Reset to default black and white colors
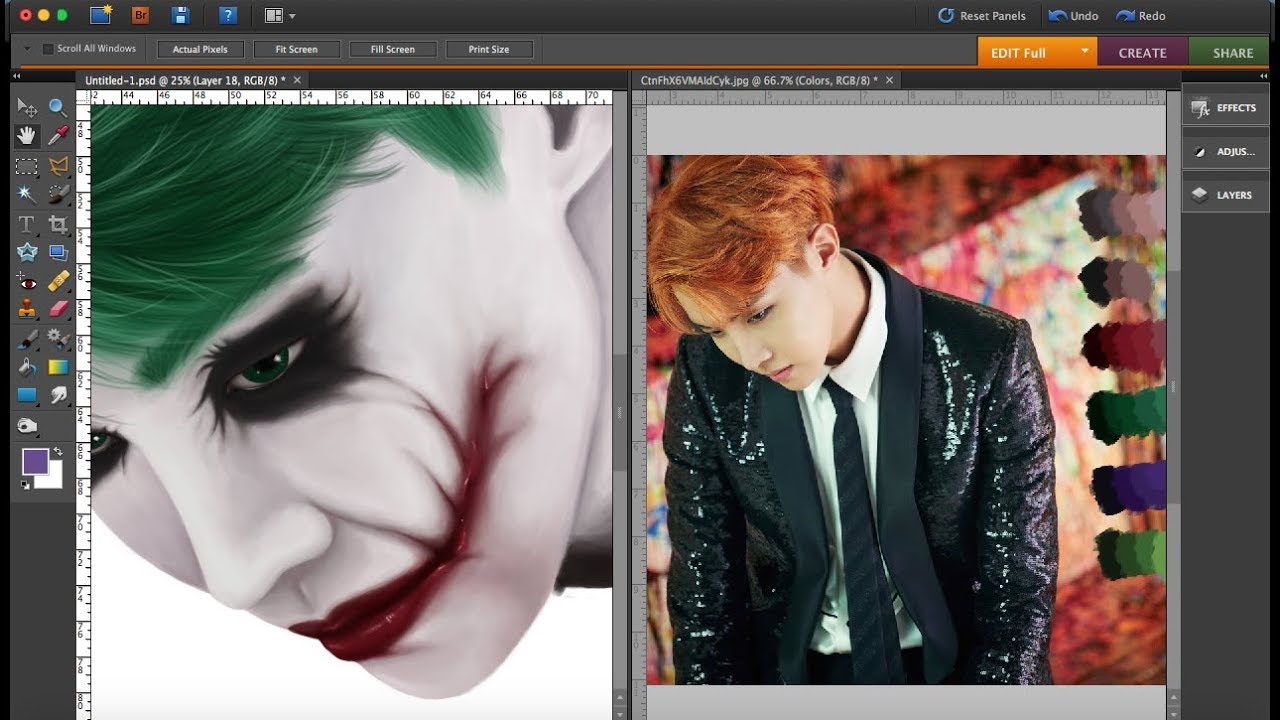The image size is (1280, 720). pyautogui.click(x=25, y=485)
